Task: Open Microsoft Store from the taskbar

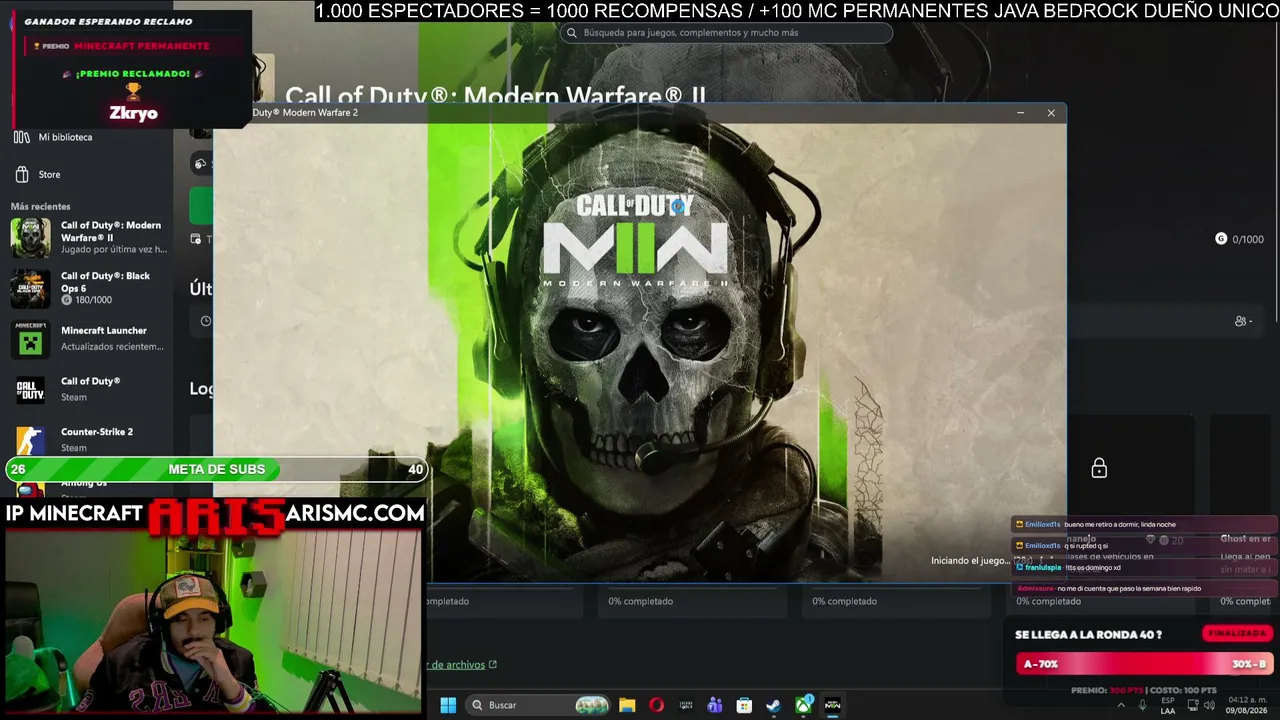Action: click(744, 705)
